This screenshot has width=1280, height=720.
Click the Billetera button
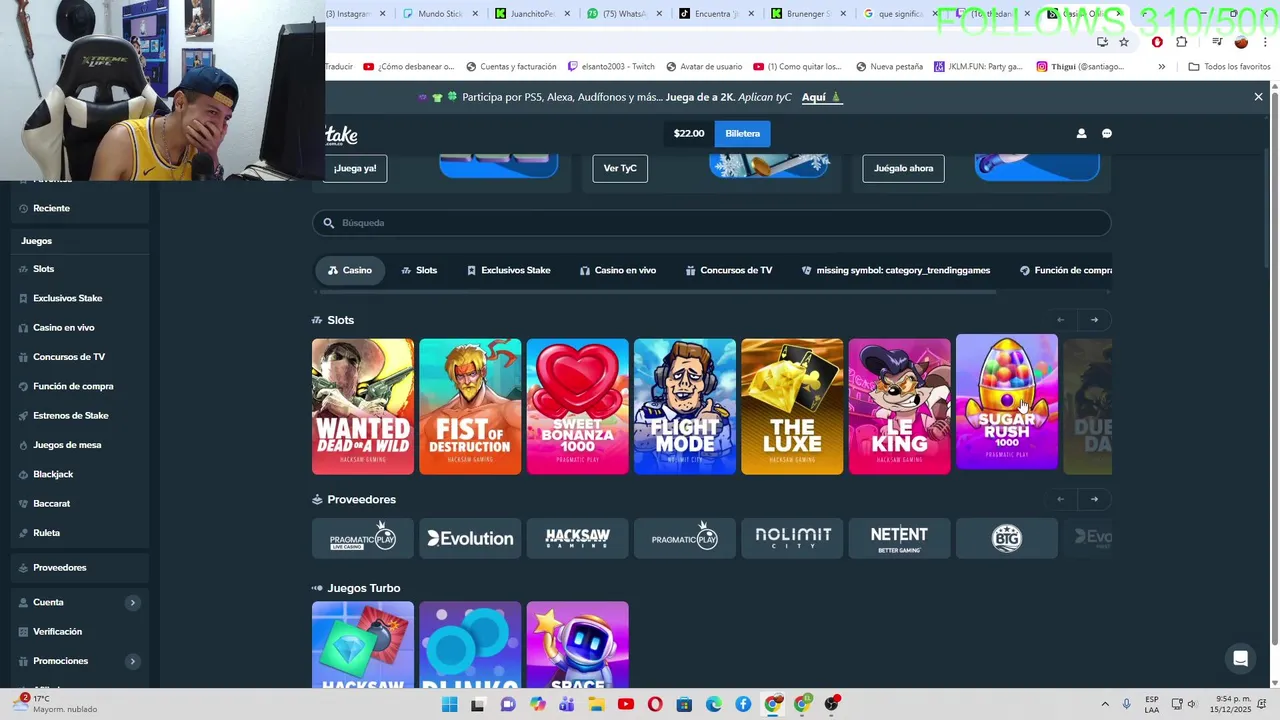tap(742, 133)
